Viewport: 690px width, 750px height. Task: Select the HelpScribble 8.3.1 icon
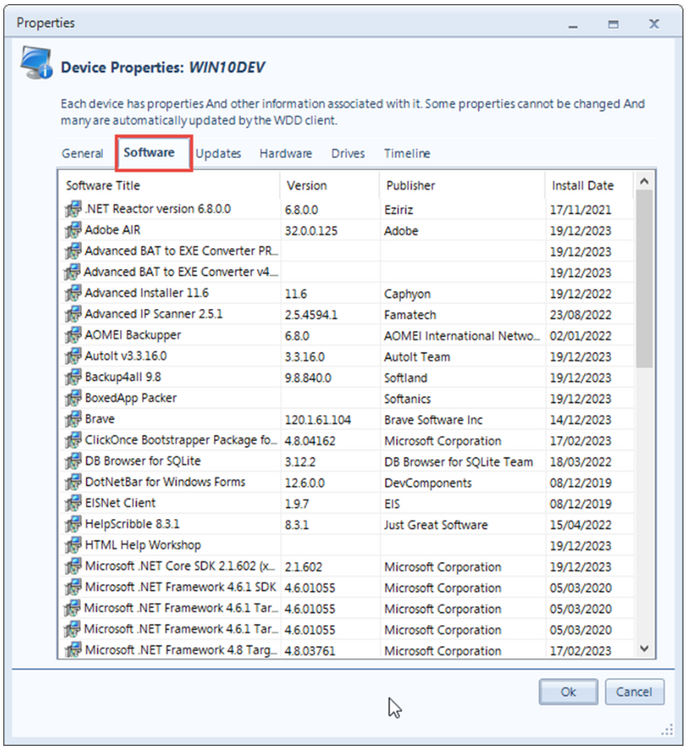73,524
